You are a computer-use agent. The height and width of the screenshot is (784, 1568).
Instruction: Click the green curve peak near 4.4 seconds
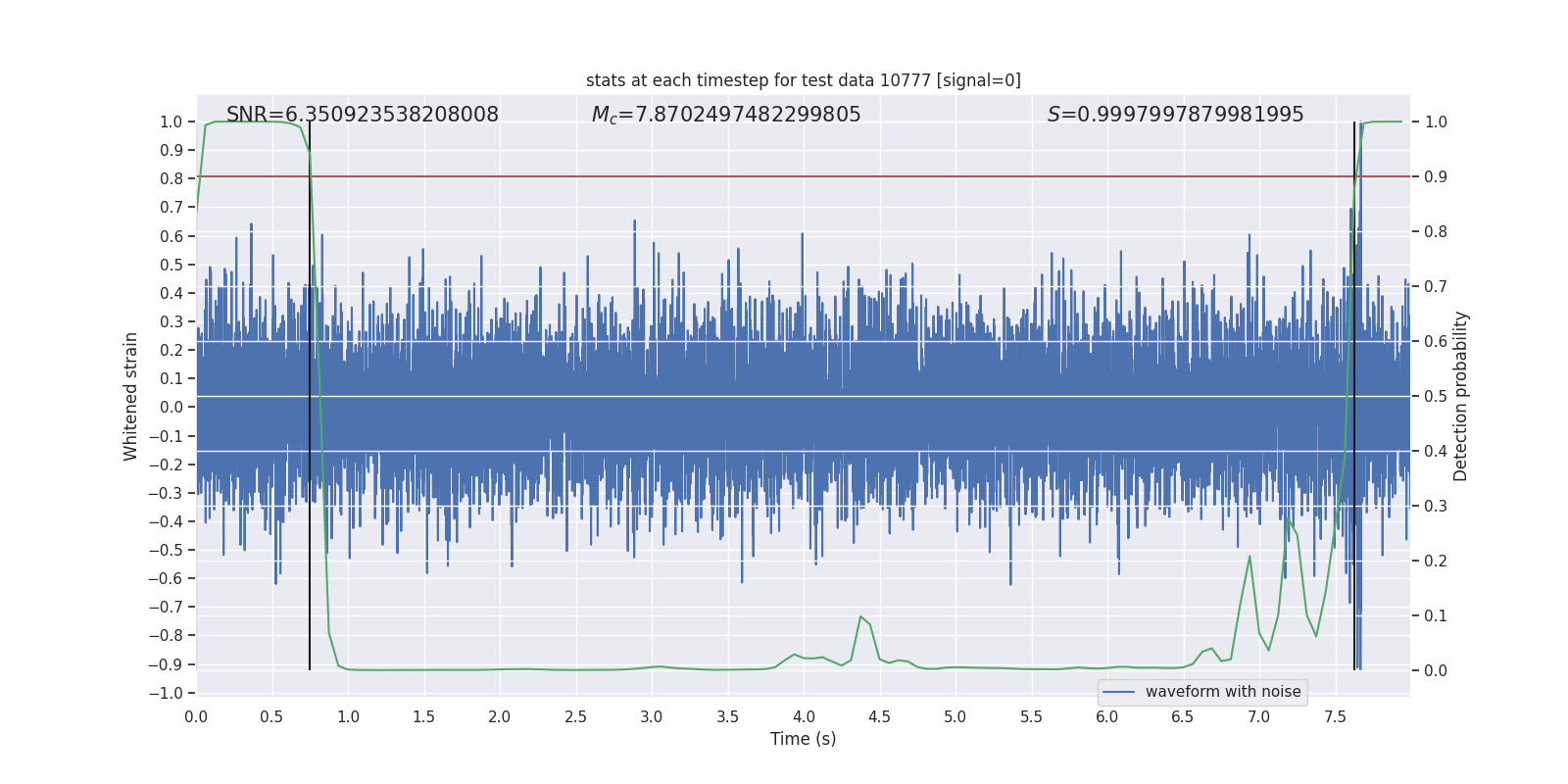860,616
